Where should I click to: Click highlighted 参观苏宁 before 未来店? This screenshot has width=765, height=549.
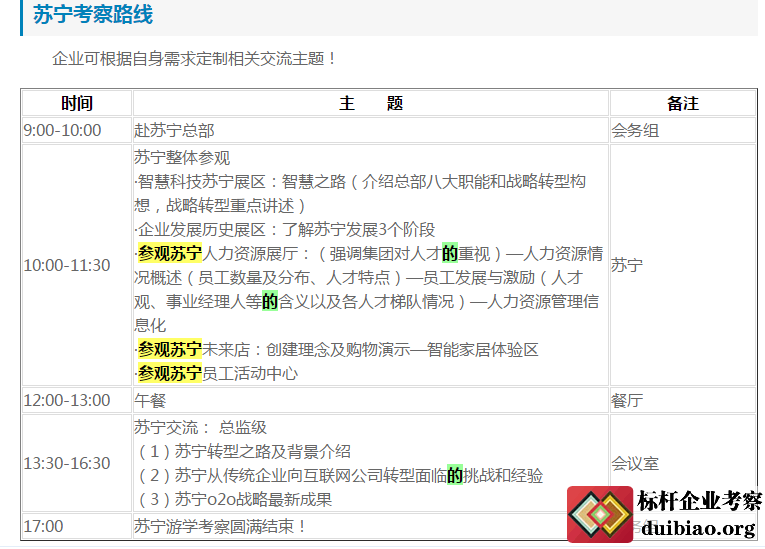(170, 349)
